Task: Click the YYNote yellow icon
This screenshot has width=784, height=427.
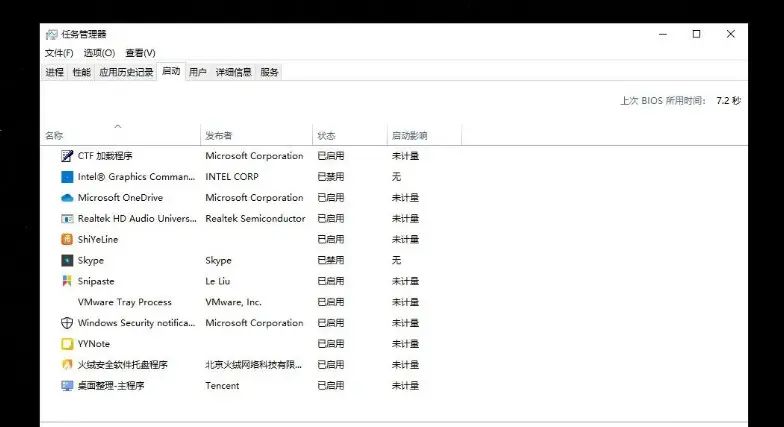Action: [66, 344]
